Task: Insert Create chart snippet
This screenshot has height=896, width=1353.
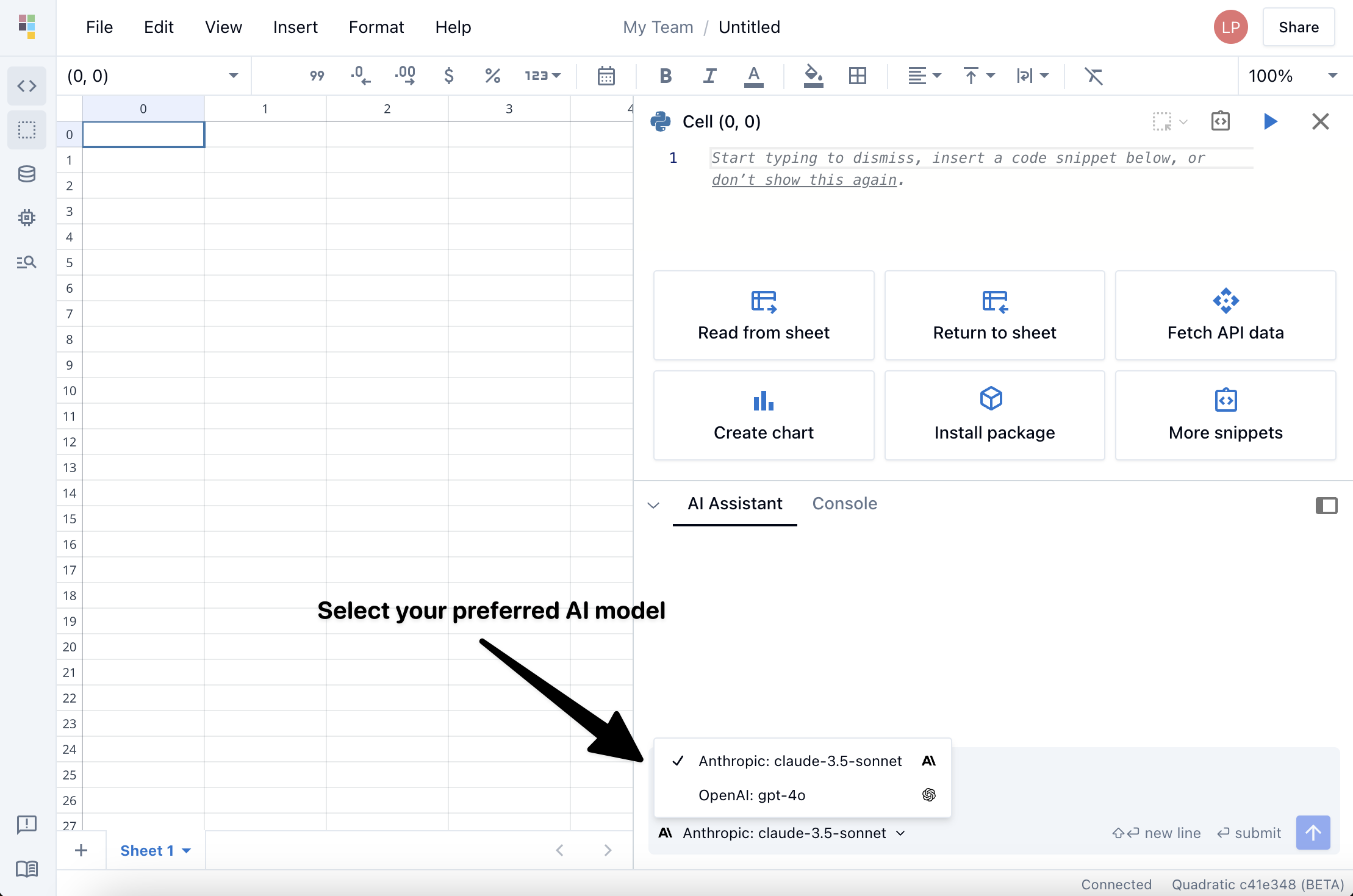Action: [x=764, y=415]
